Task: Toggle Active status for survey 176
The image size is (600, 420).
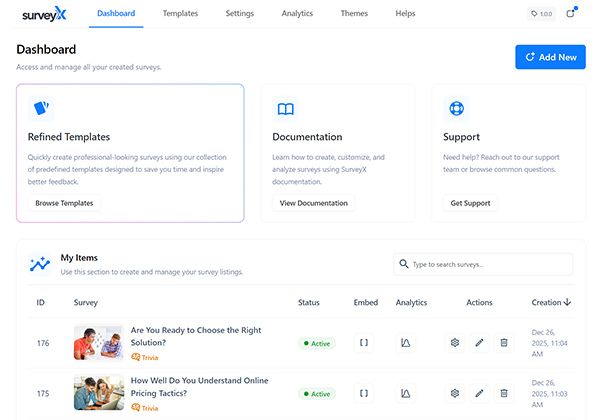Action: coord(317,343)
